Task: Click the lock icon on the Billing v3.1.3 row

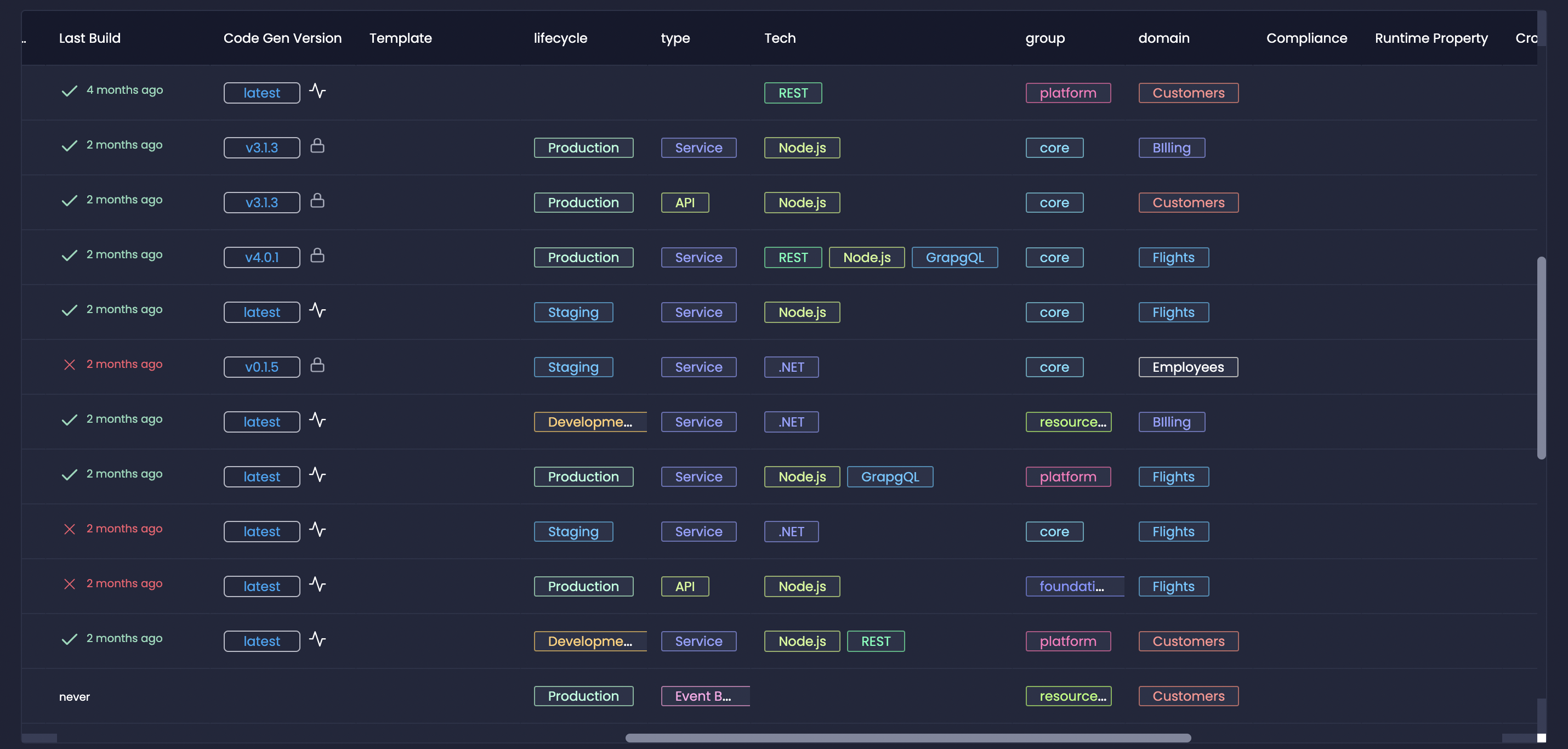Action: (317, 145)
